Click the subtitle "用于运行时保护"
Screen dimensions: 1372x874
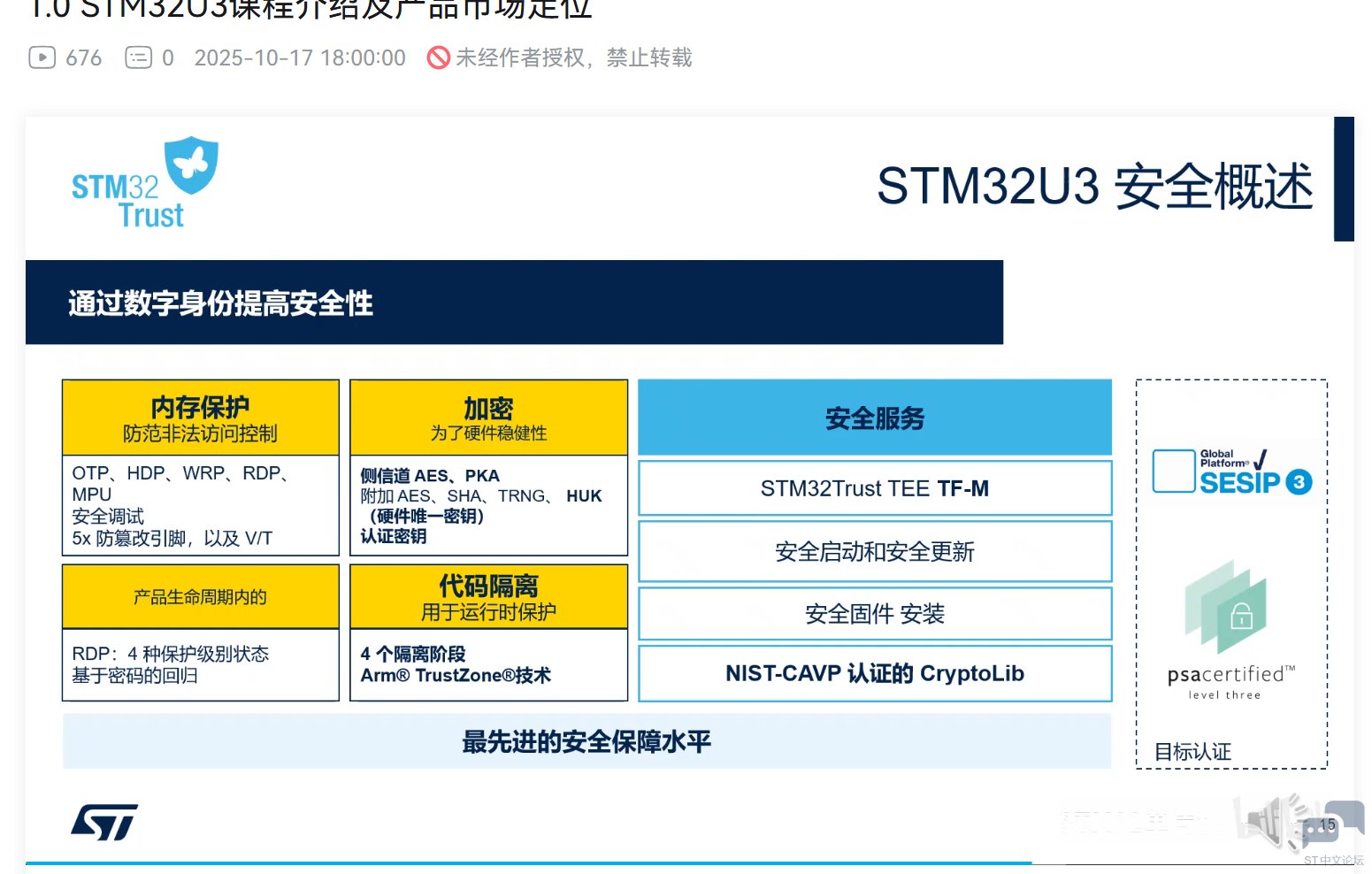pyautogui.click(x=489, y=612)
